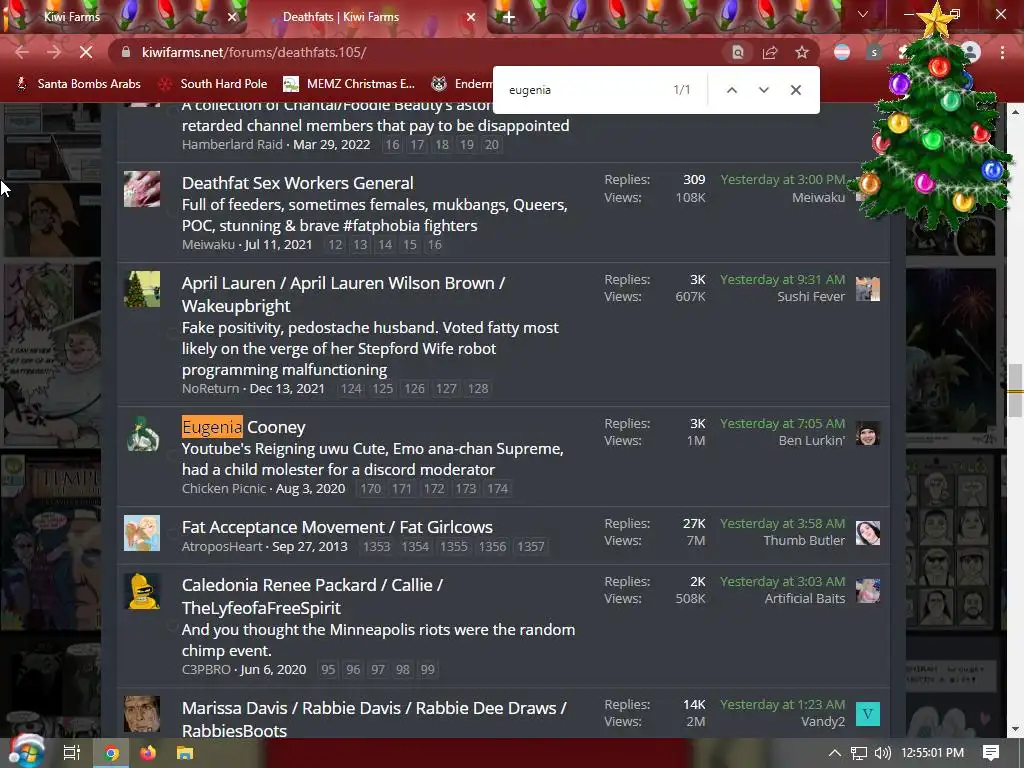This screenshot has height=768, width=1024.
Task: Open the Eugenia Cooney thread
Action: pos(244,427)
